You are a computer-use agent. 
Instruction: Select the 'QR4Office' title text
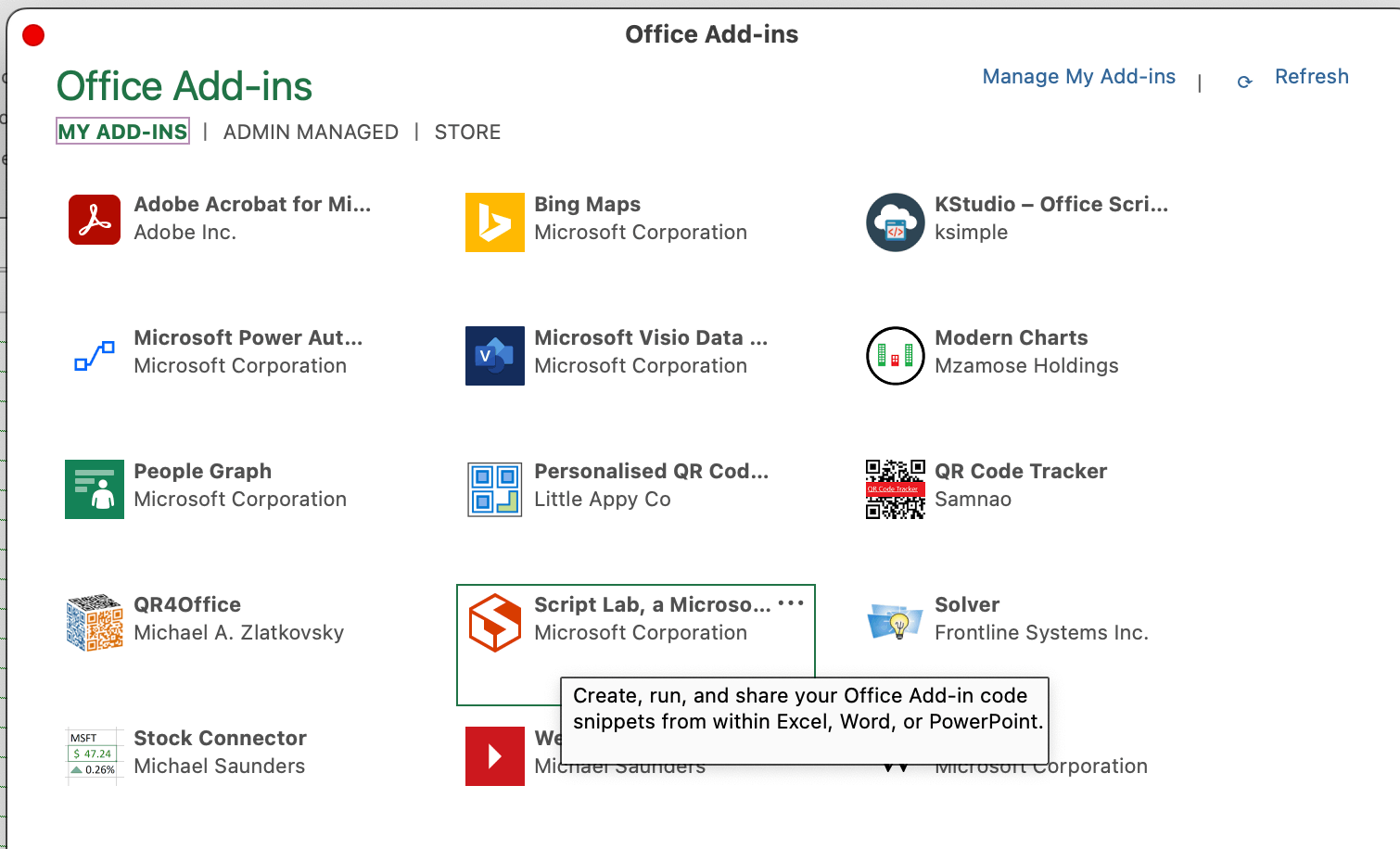tap(187, 604)
